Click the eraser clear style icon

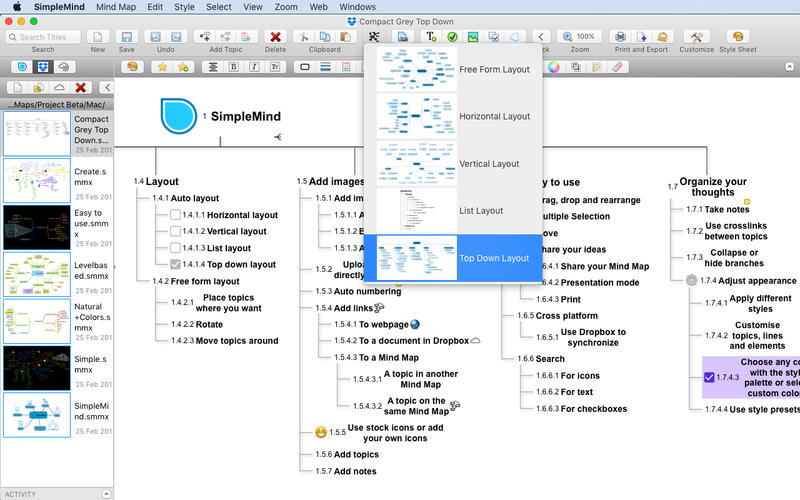point(617,67)
